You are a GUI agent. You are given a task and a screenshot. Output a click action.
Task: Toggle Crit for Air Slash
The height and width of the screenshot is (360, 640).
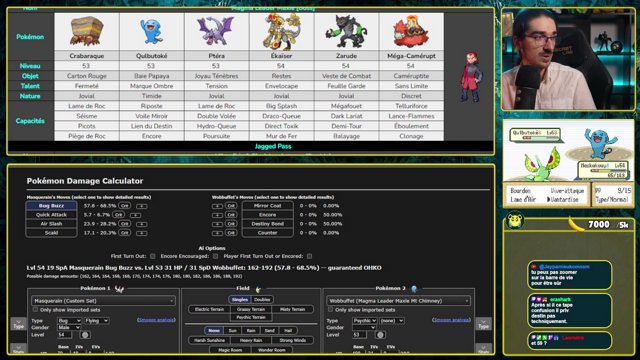[x=124, y=224]
